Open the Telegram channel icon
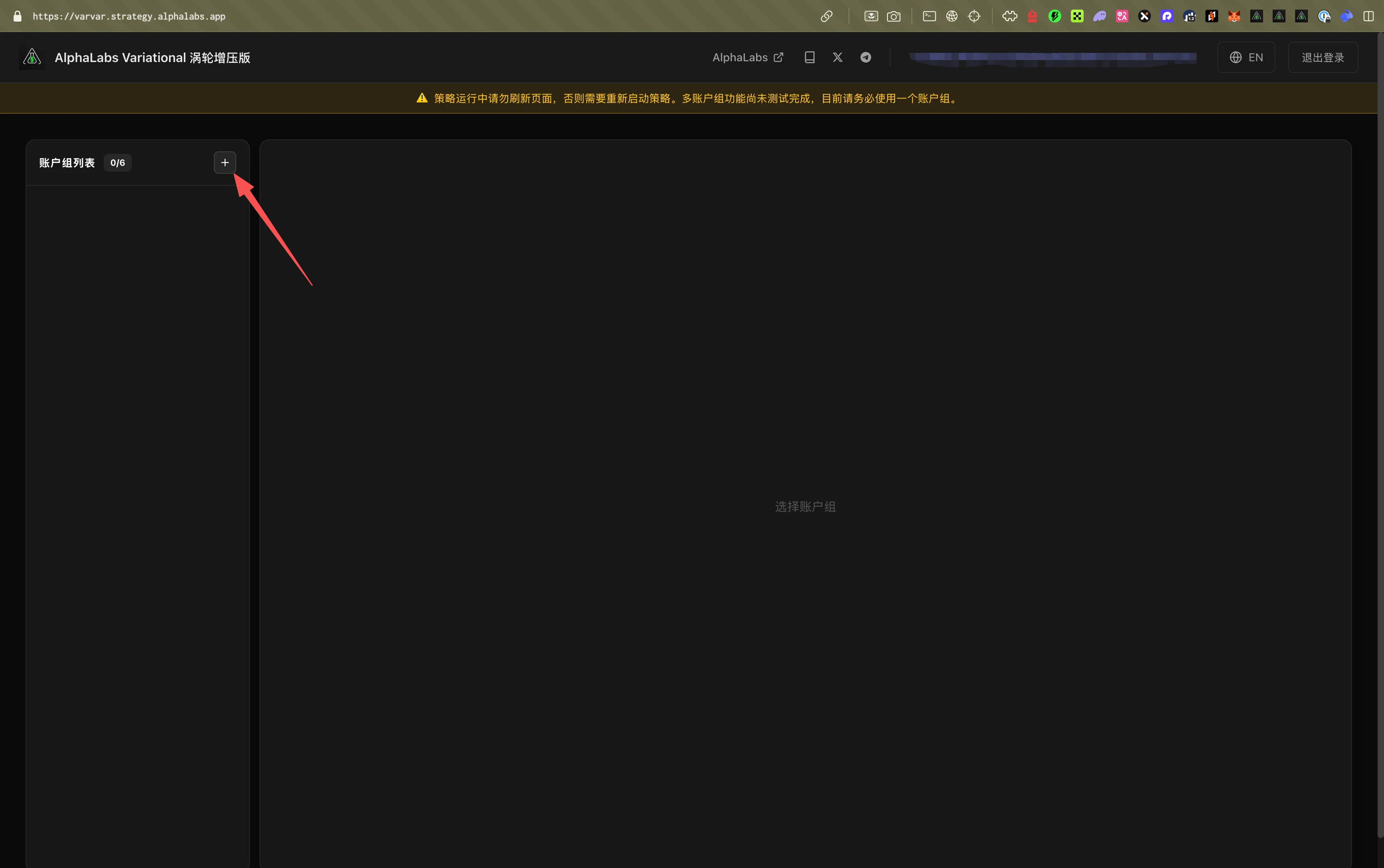Viewport: 1384px width, 868px height. (866, 57)
